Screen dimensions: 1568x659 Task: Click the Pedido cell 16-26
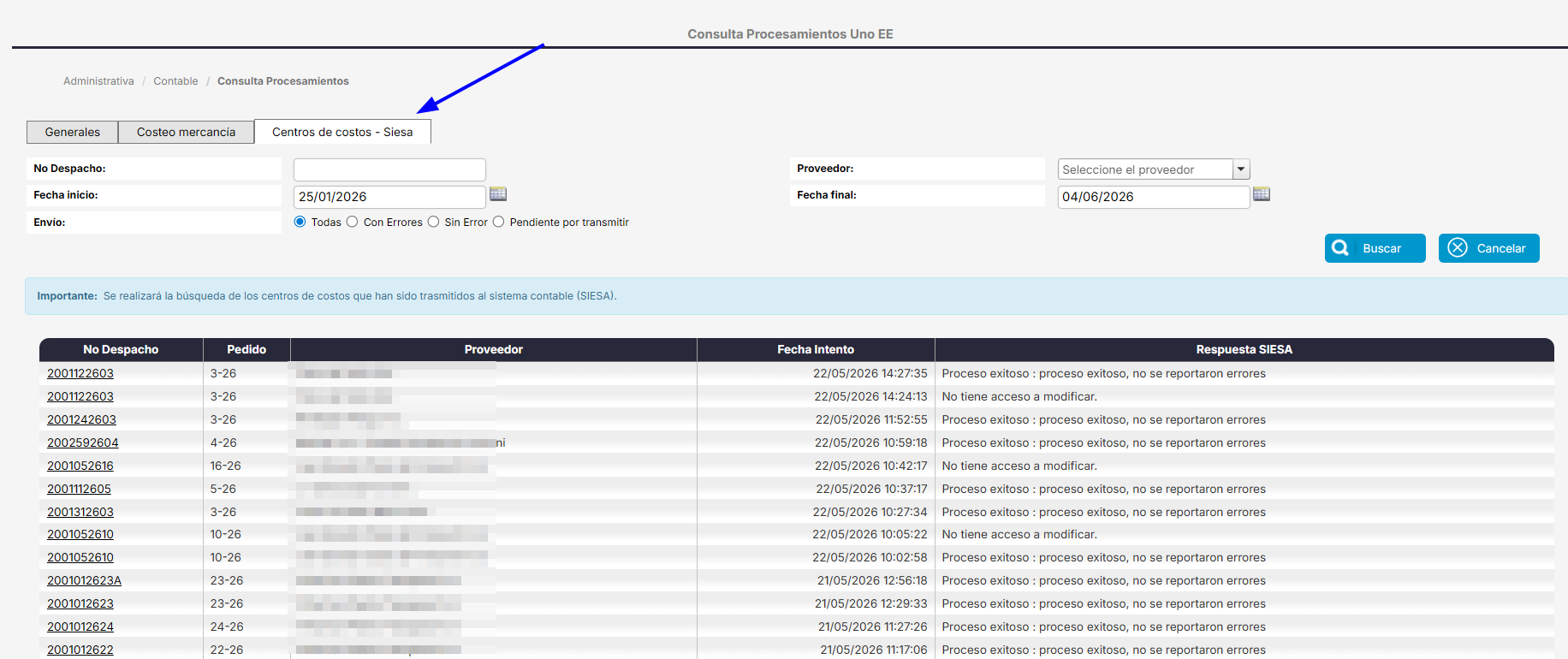click(226, 466)
